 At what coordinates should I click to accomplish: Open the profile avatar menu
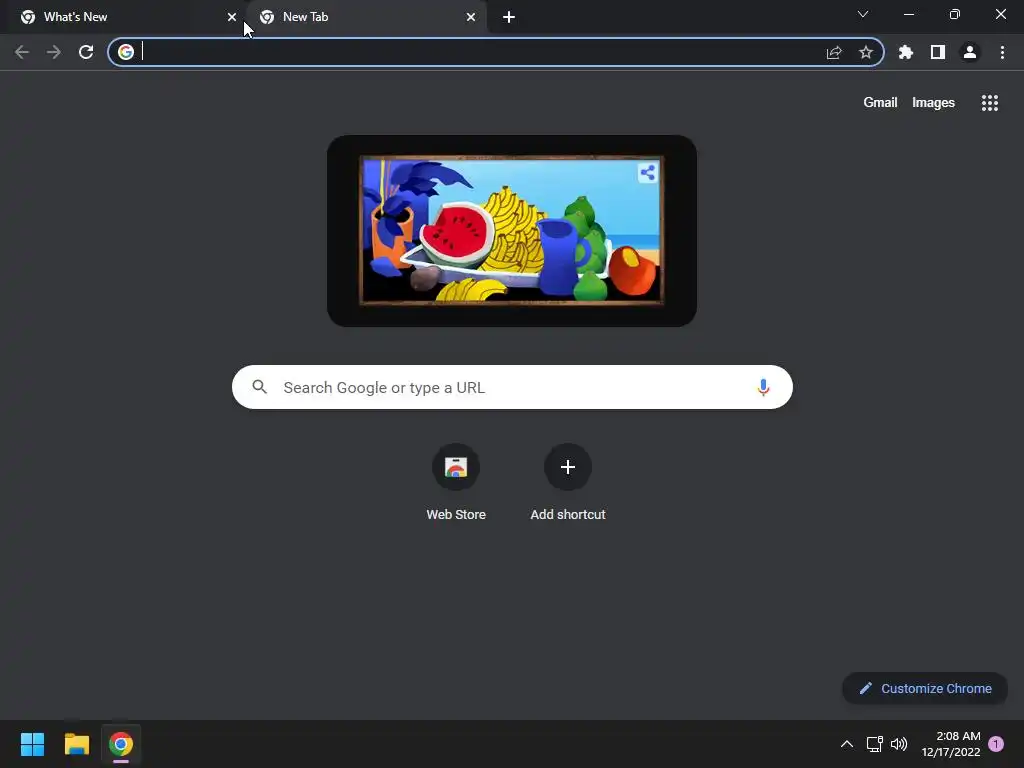point(970,52)
